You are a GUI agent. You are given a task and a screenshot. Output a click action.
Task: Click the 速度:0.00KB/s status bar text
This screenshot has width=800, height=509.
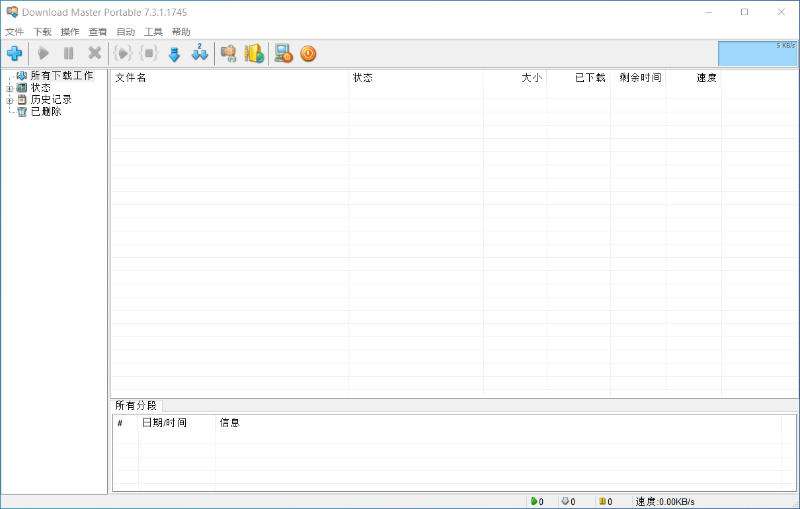coord(665,501)
